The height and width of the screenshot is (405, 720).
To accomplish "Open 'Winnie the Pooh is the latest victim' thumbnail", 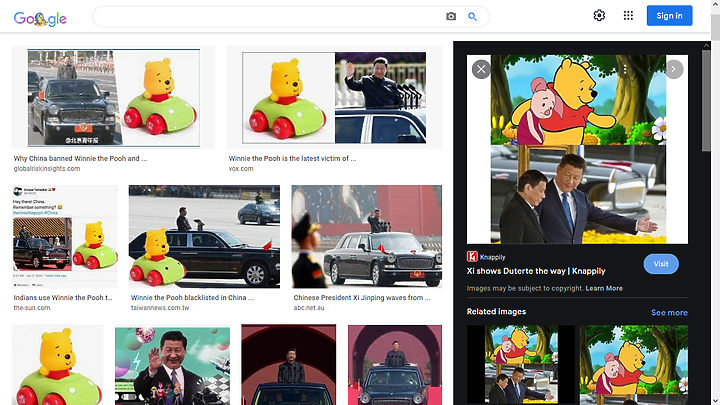I will (334, 97).
